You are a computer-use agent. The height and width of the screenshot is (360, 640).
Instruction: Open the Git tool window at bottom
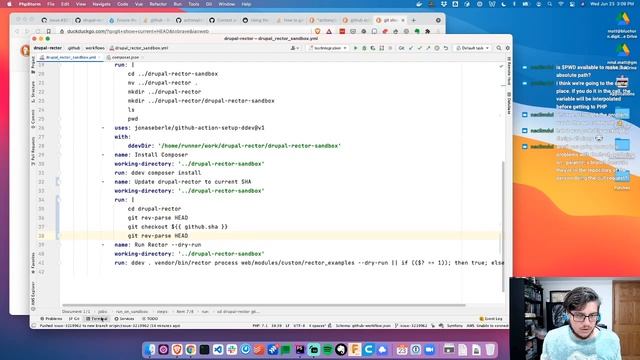coord(74,319)
